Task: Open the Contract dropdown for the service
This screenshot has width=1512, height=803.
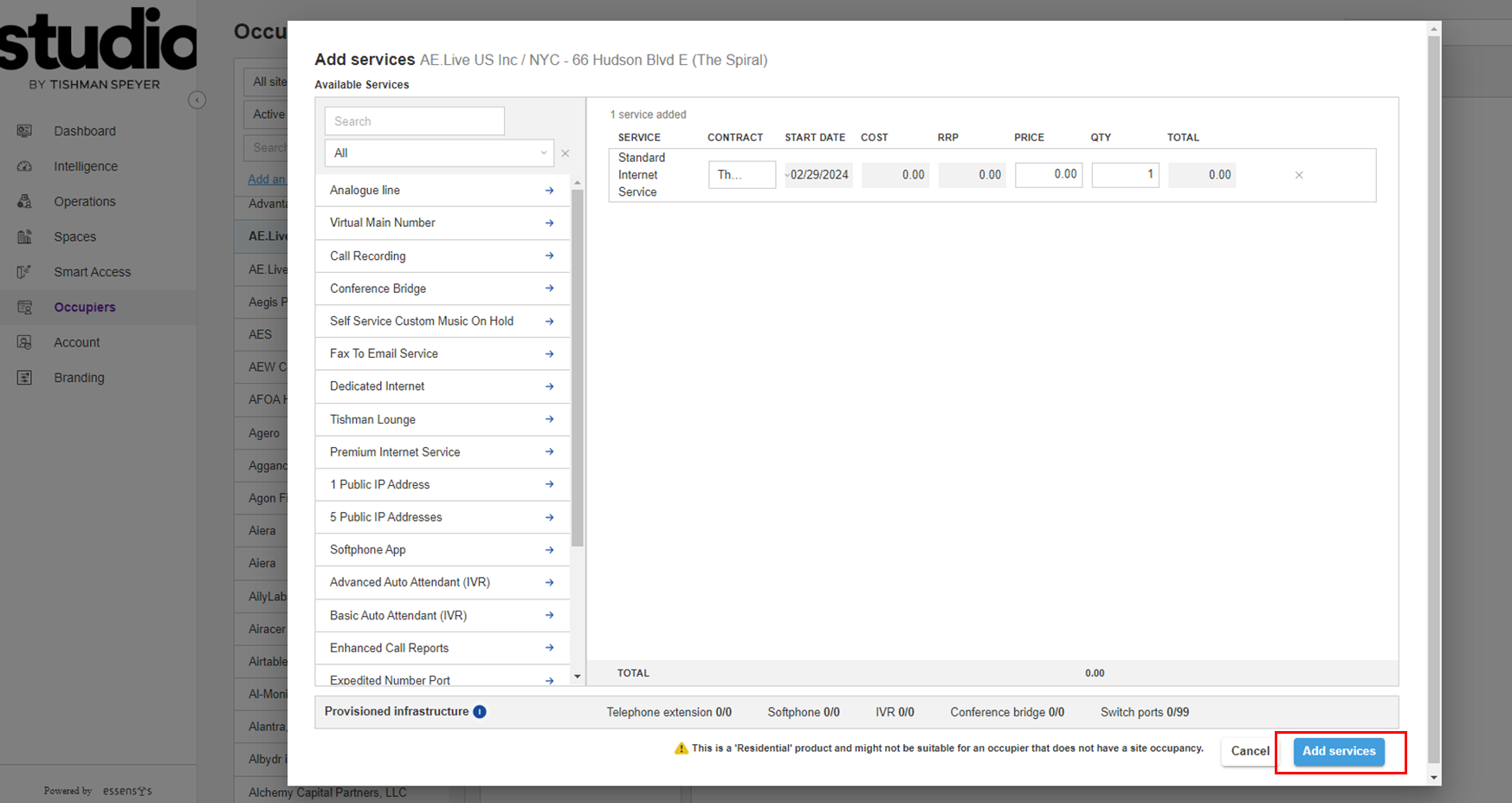Action: (x=741, y=175)
